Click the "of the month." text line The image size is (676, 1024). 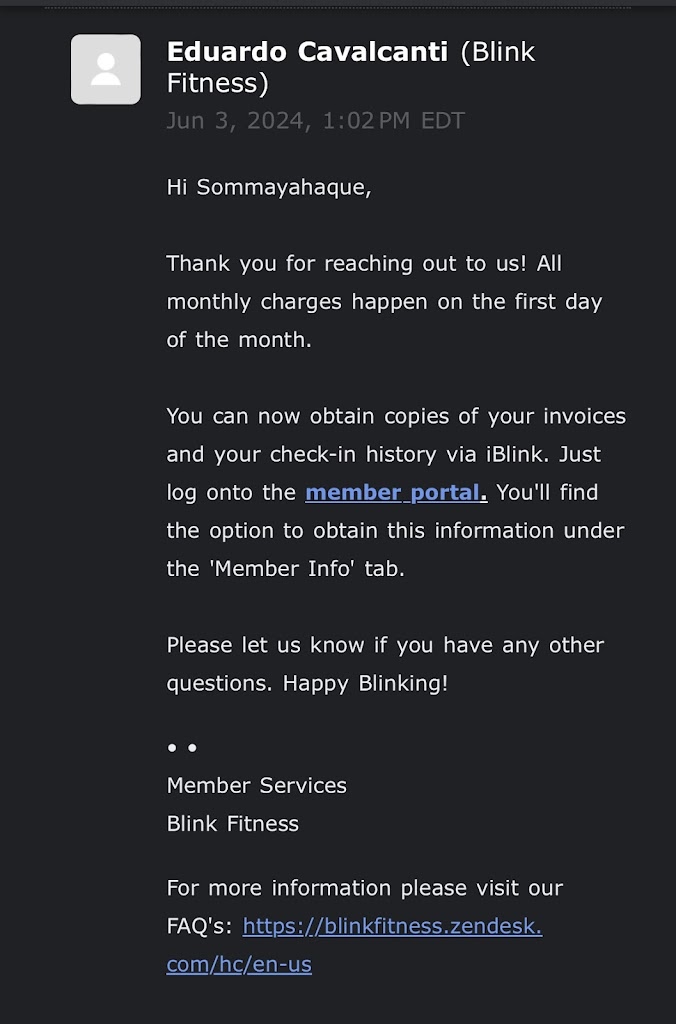point(238,340)
